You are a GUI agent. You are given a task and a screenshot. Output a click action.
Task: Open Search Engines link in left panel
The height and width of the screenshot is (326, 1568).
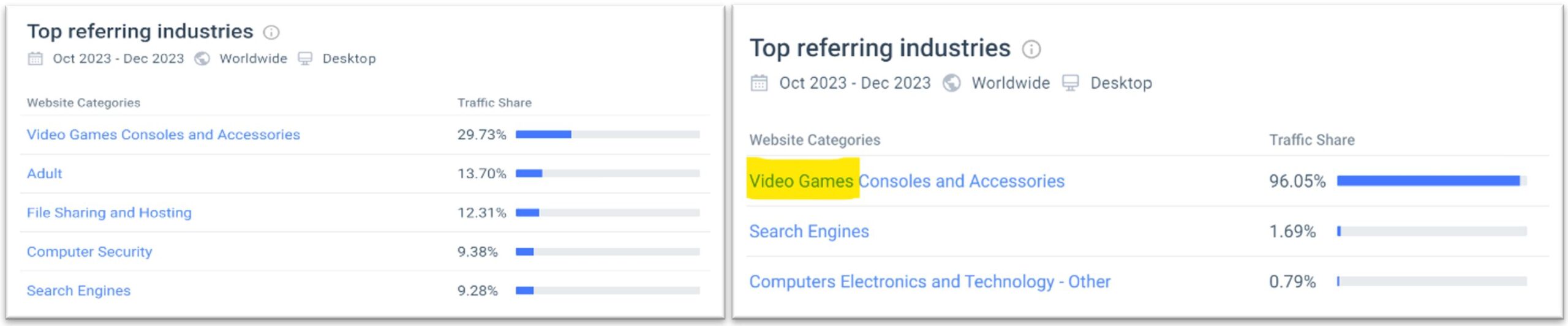click(x=78, y=291)
